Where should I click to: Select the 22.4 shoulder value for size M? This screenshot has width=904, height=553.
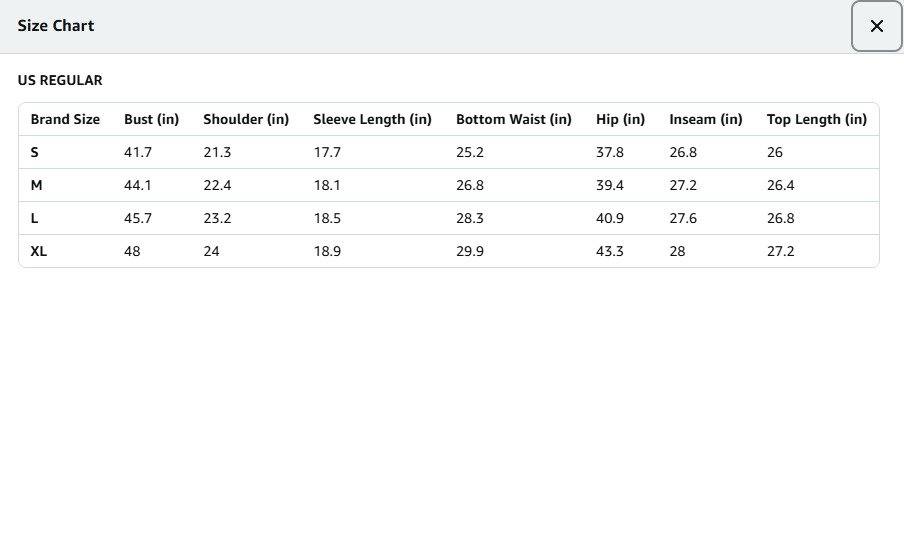coord(218,185)
